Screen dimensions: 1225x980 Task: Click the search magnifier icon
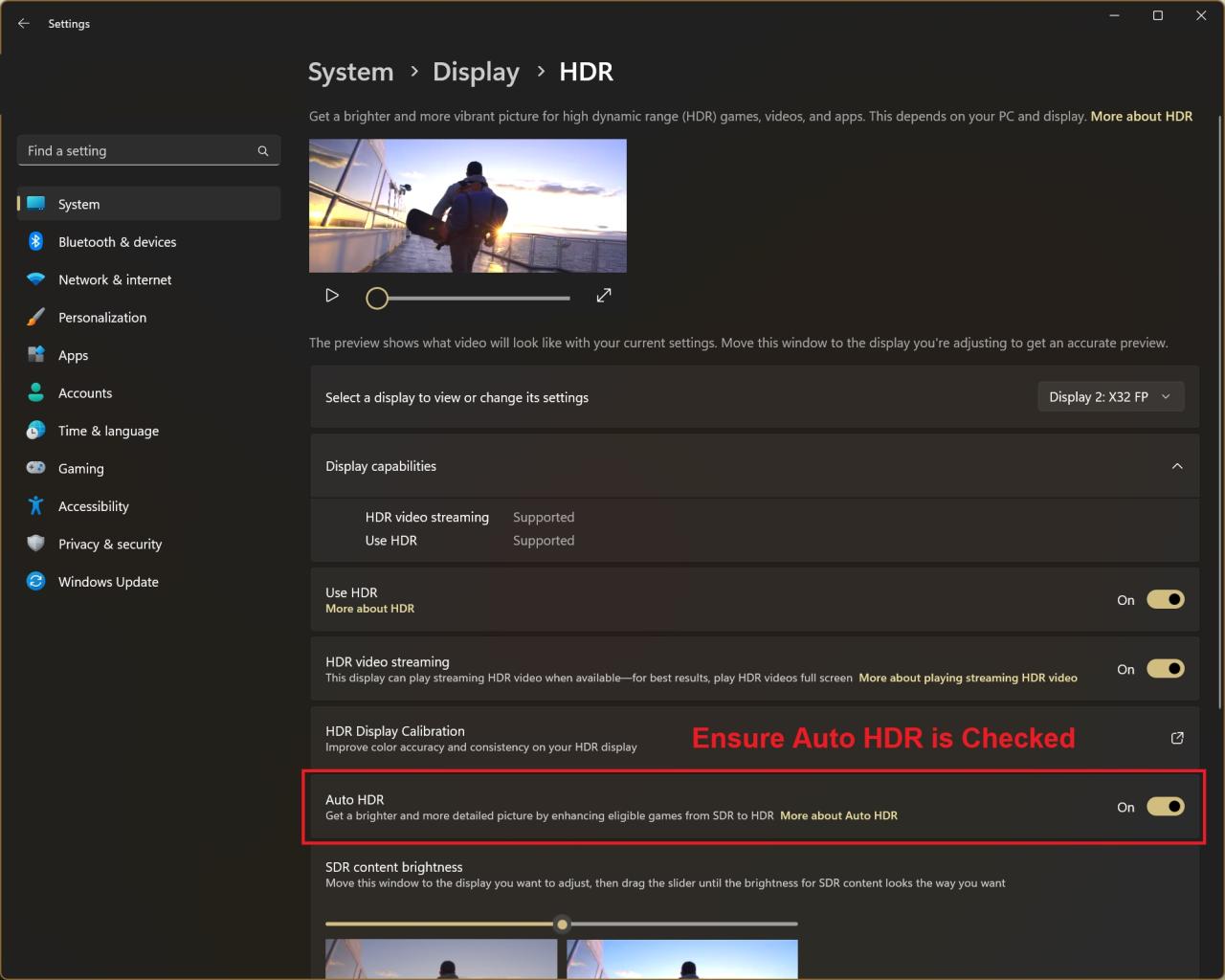point(263,151)
